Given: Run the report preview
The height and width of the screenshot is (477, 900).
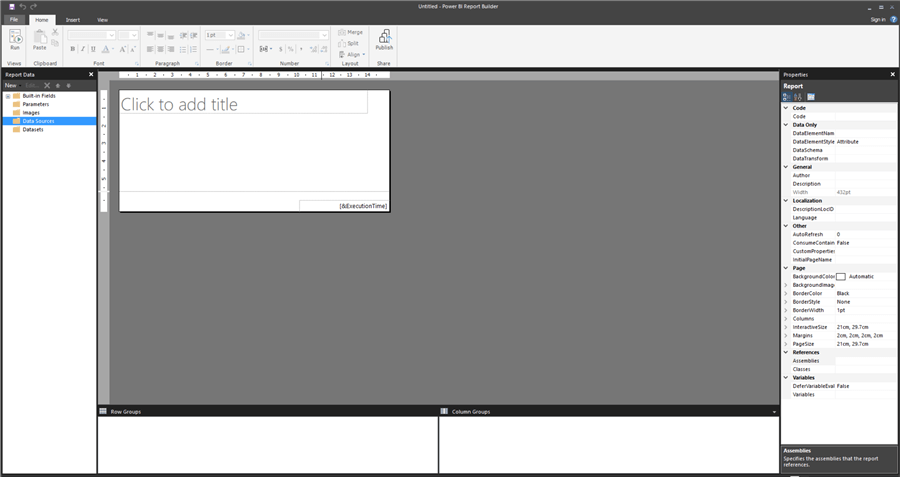Looking at the screenshot, I should tap(15, 40).
